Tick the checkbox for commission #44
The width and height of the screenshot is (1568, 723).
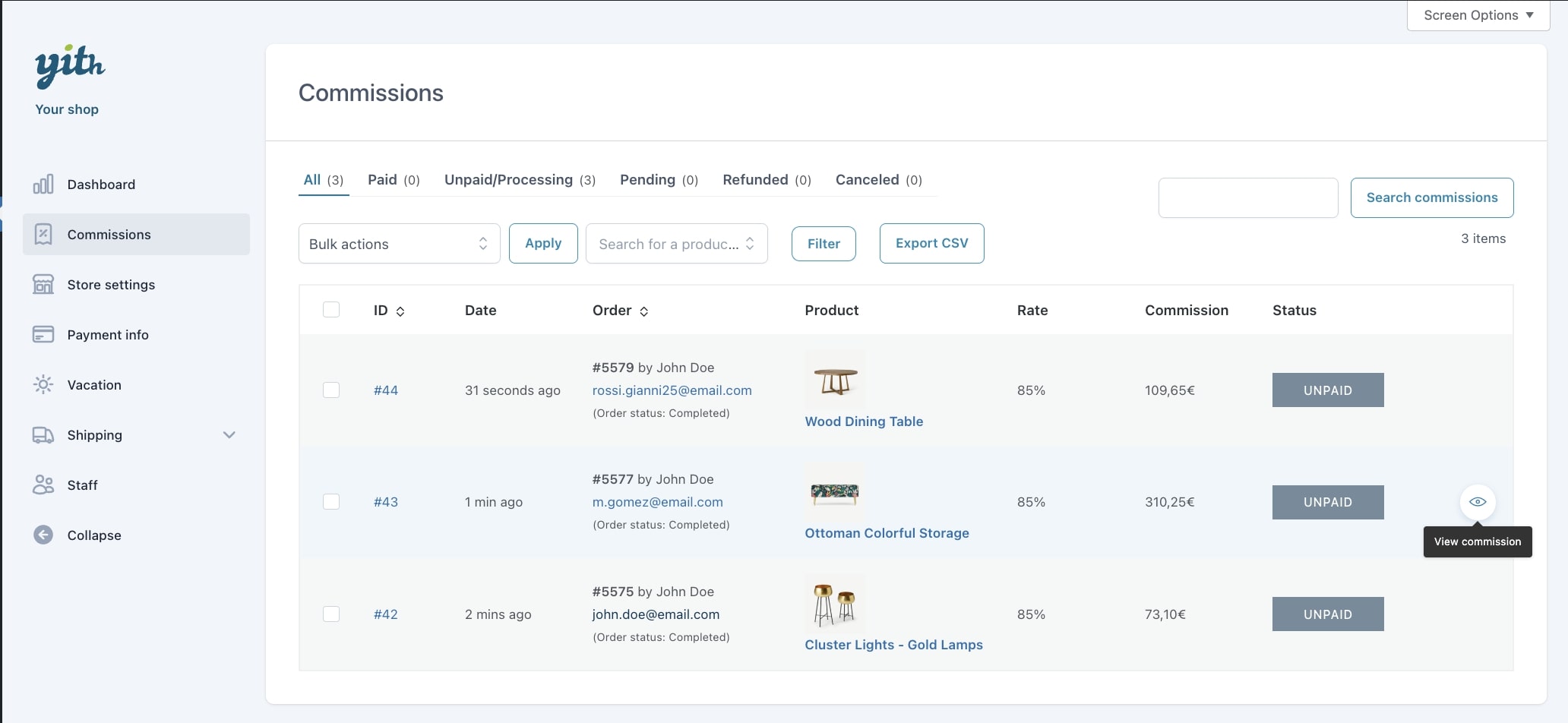coord(331,390)
